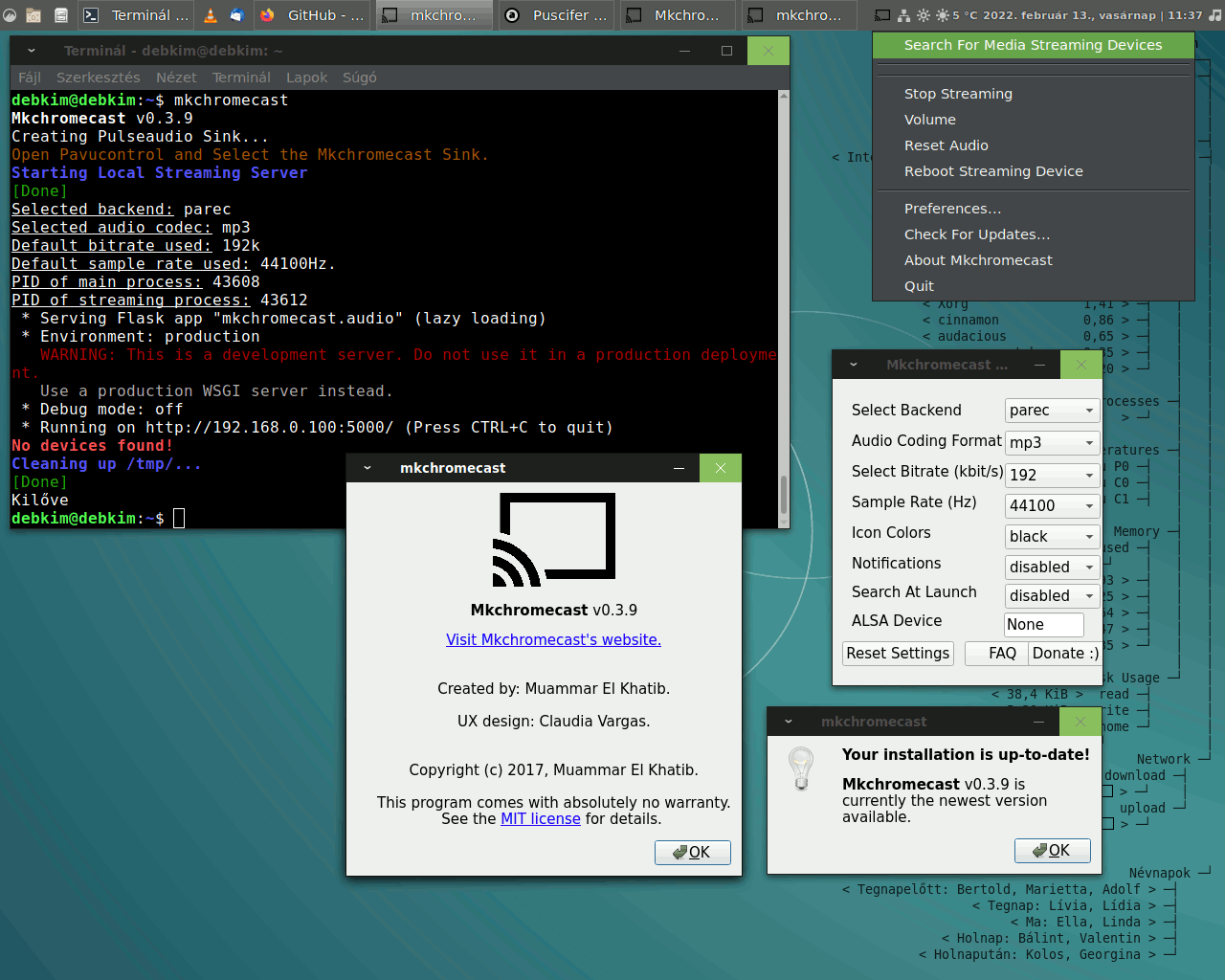Open Preferences… from tray menu

tap(1034, 209)
